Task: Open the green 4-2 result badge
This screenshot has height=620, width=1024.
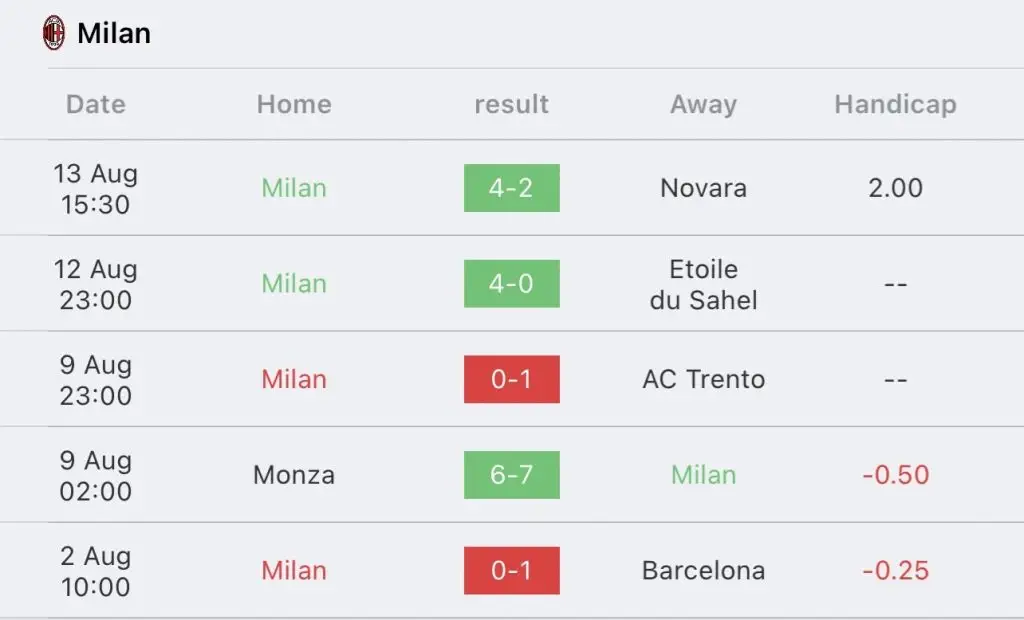Action: pyautogui.click(x=512, y=188)
